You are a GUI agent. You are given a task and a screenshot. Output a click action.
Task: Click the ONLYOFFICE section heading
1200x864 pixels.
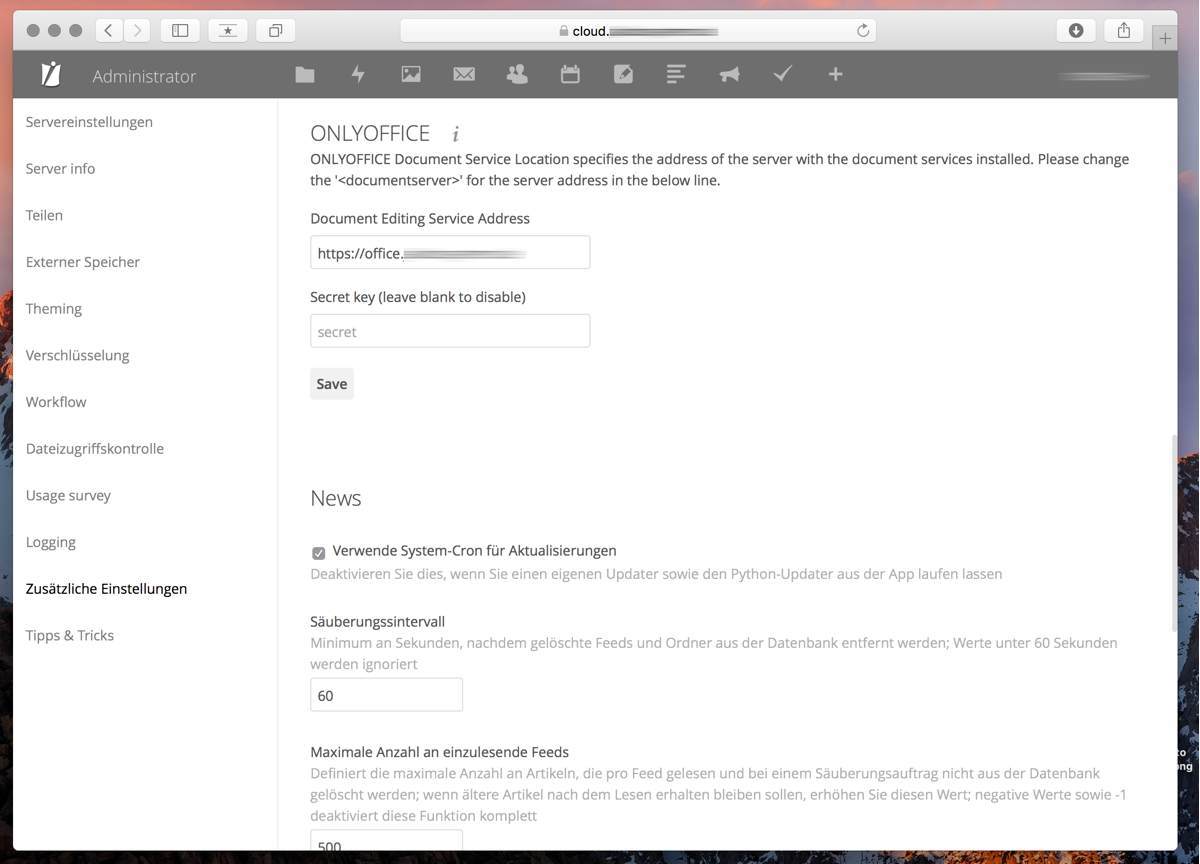[x=370, y=133]
